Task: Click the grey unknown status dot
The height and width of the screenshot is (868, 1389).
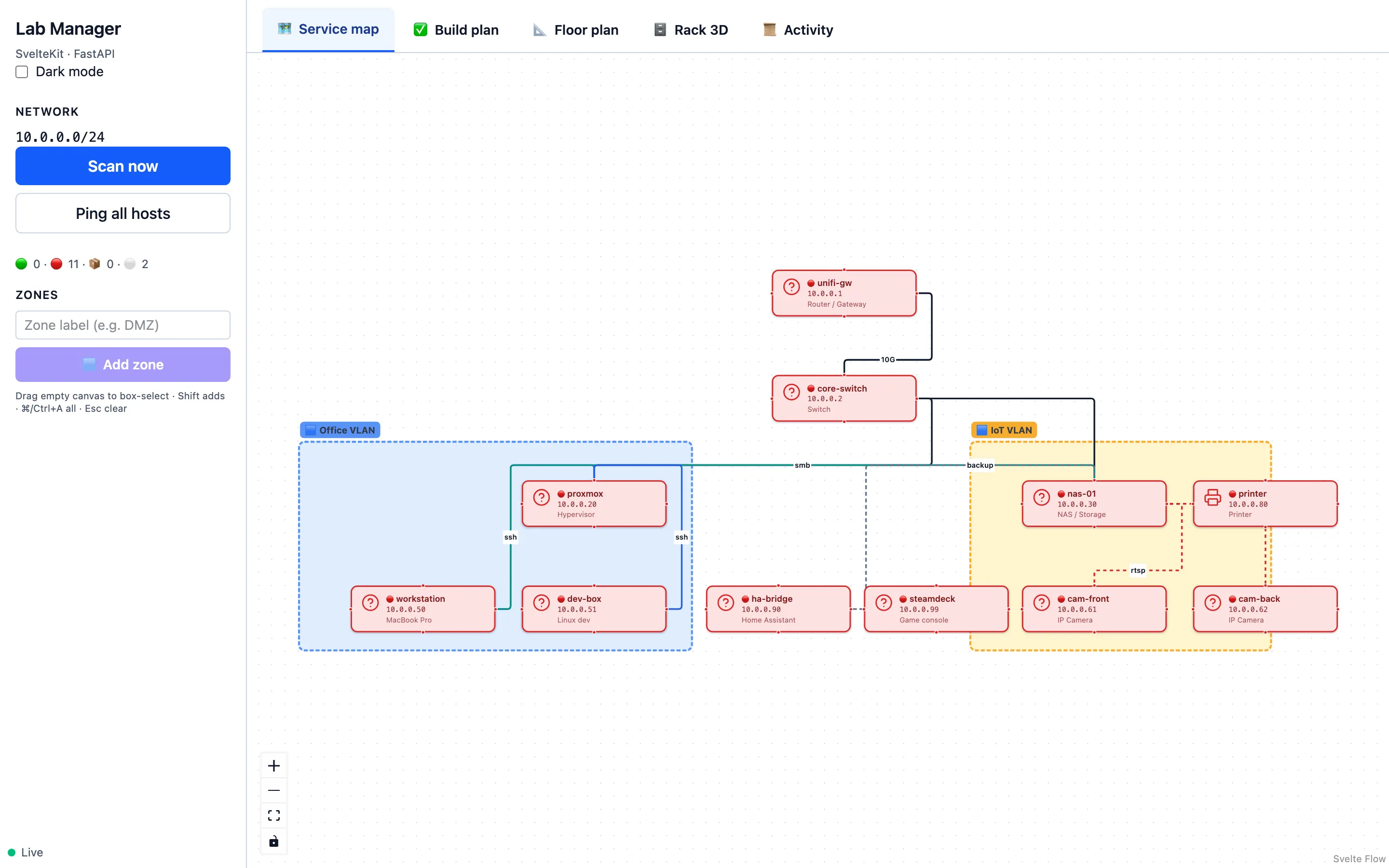Action: point(130,263)
